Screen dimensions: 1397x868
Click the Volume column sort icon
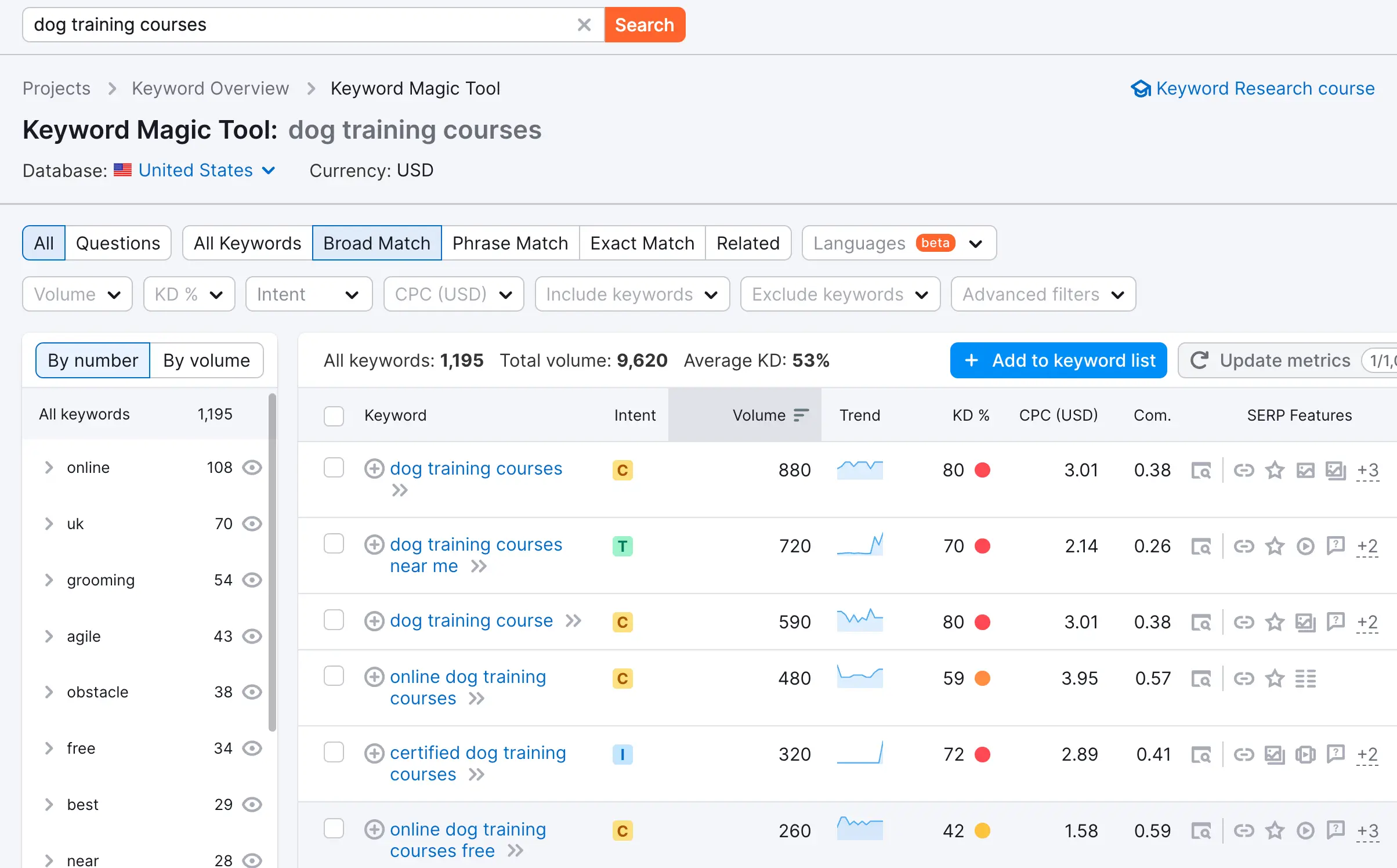(x=801, y=415)
